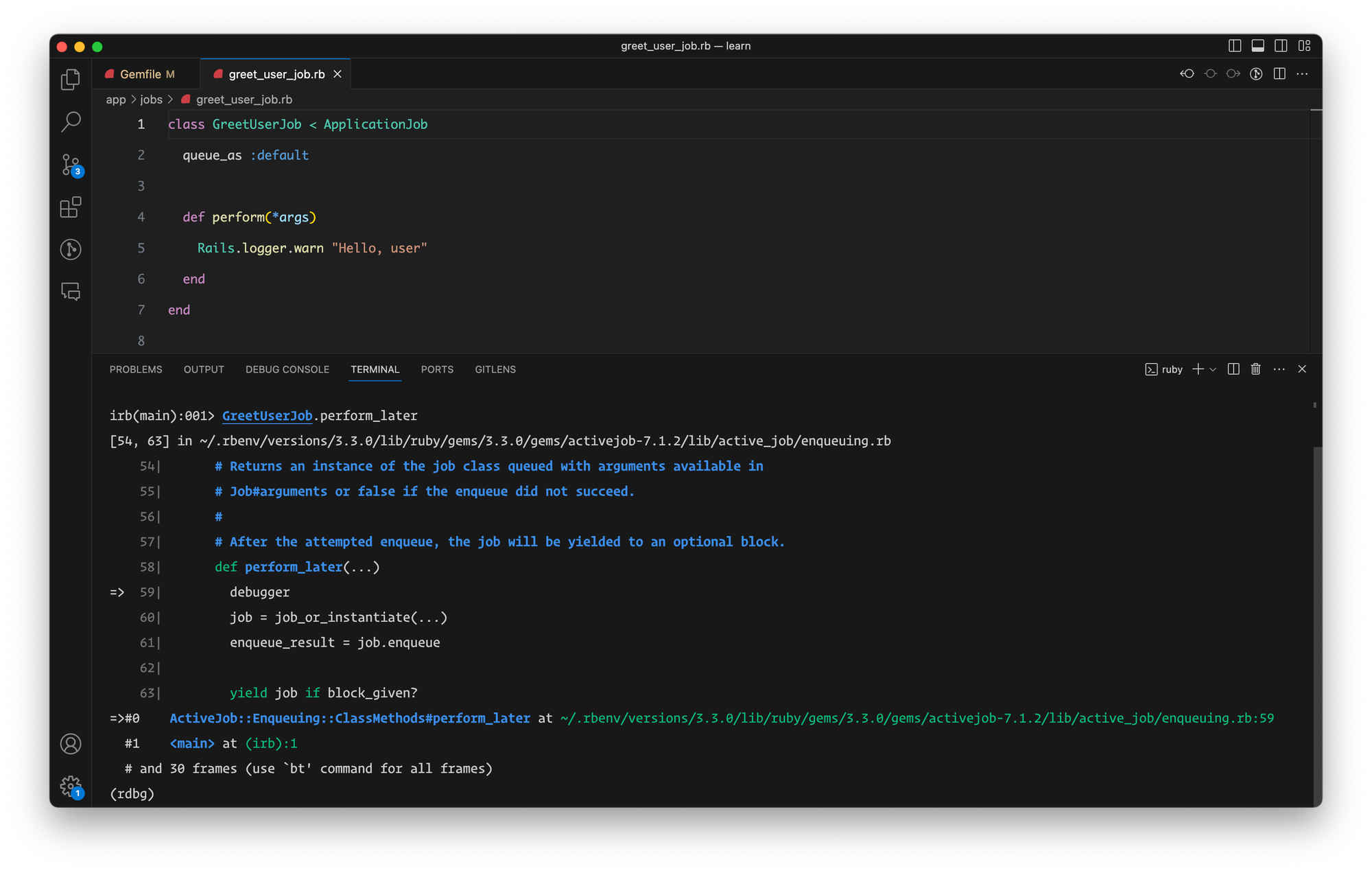Open the Manage gear settings menu

point(71,787)
